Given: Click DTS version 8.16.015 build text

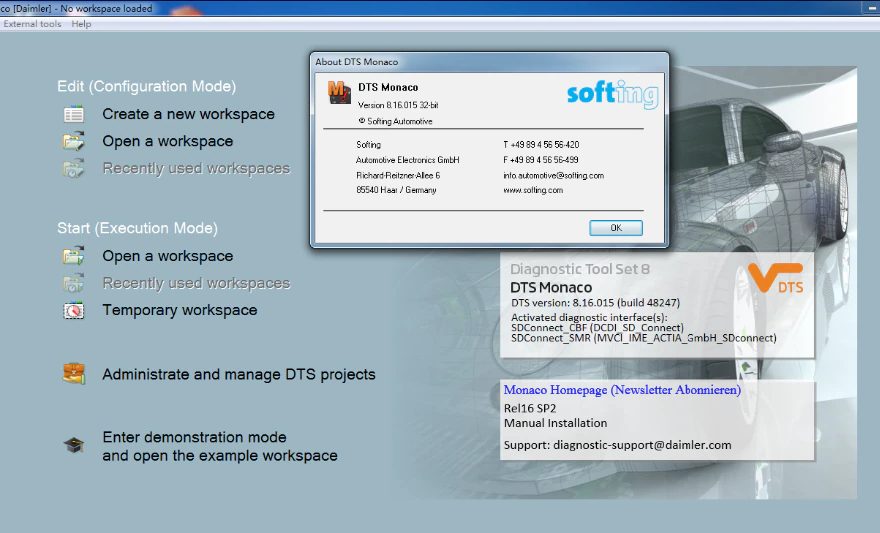Looking at the screenshot, I should 595,303.
